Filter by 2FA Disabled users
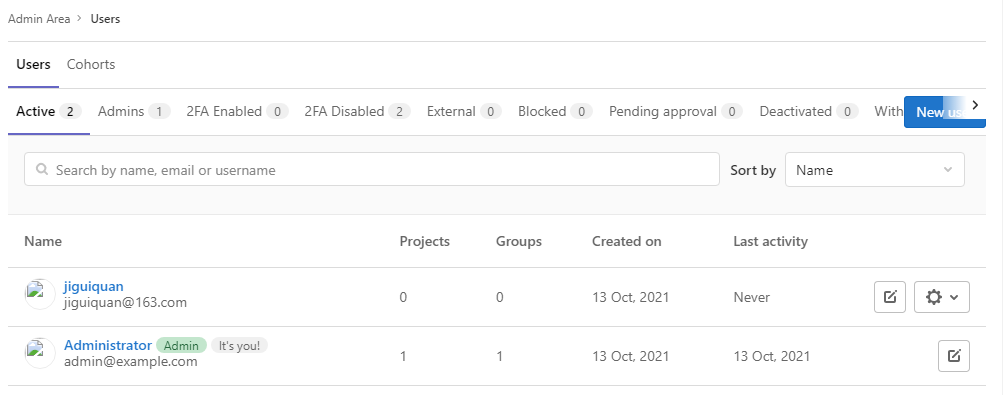The image size is (1003, 395). click(357, 112)
